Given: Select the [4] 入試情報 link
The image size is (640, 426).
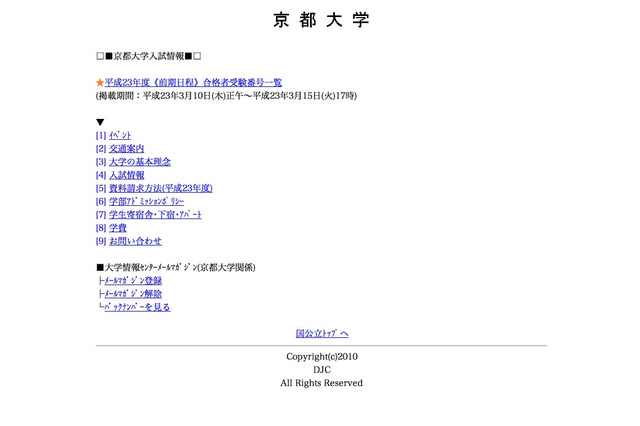Looking at the screenshot, I should 127,175.
